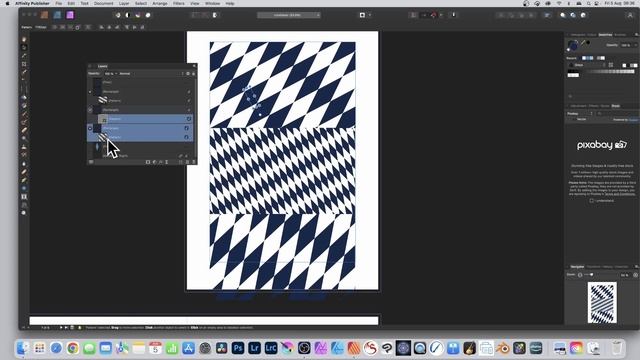
Task: Apply Auto White Balance toolbar icon
Action: (x=148, y=15)
